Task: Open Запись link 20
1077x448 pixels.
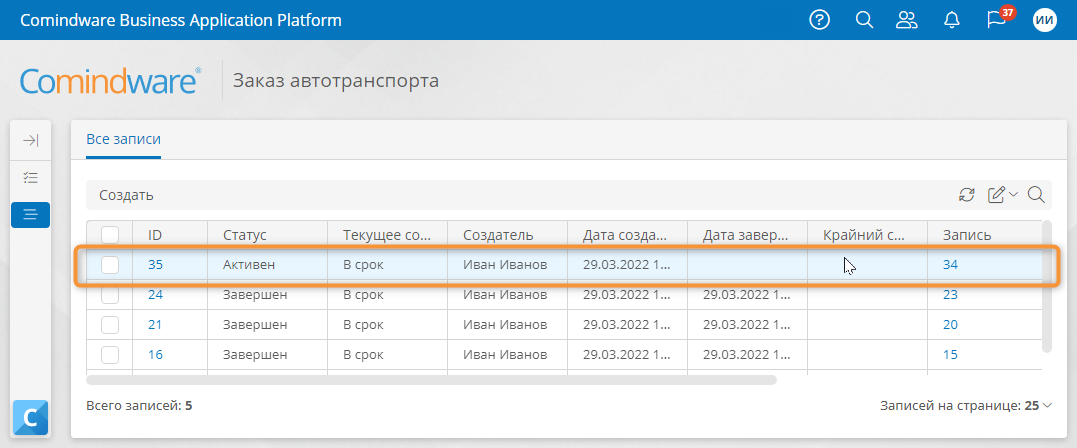Action: [950, 325]
